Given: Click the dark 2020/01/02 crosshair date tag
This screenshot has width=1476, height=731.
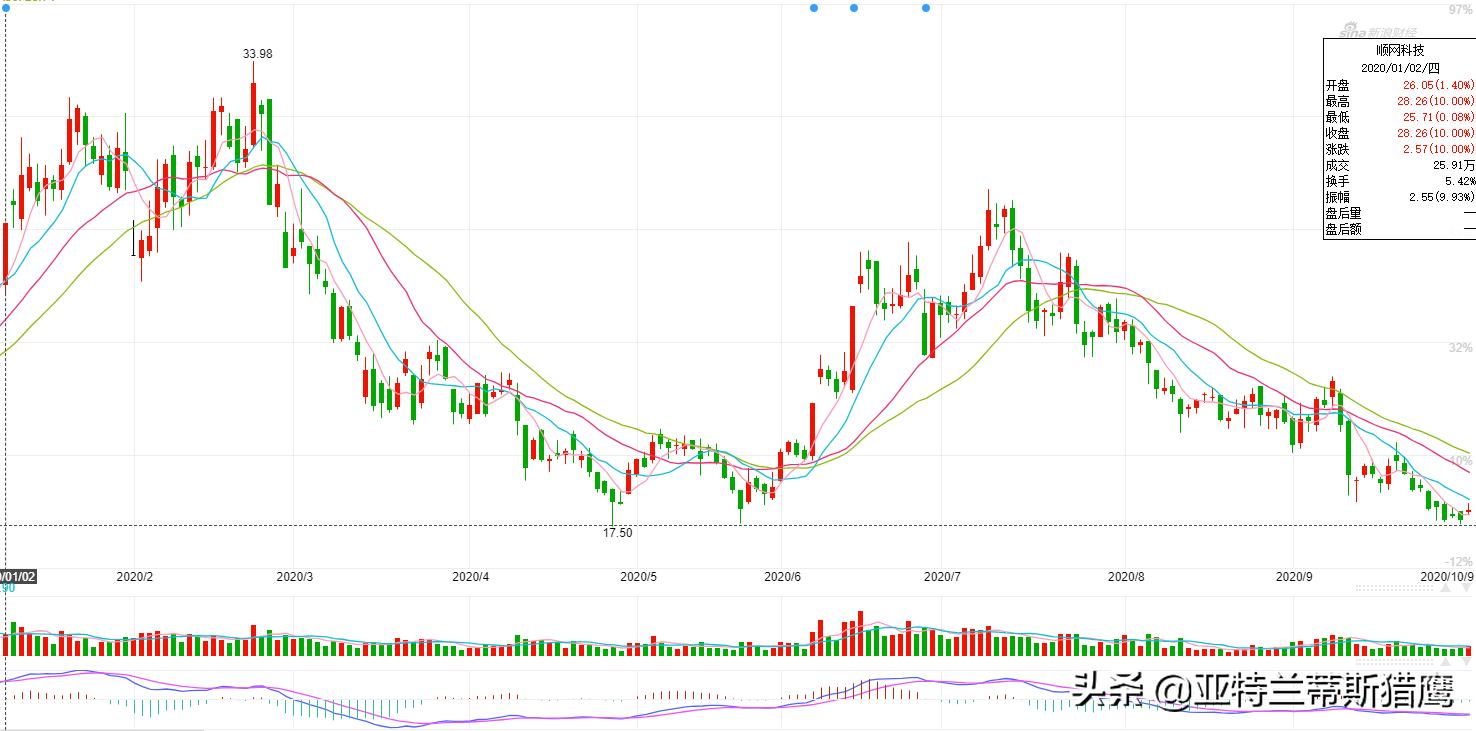Looking at the screenshot, I should pyautogui.click(x=18, y=577).
